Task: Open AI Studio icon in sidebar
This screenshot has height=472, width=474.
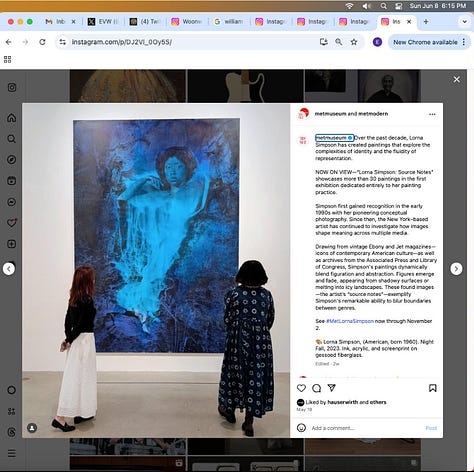Action: [x=12, y=411]
